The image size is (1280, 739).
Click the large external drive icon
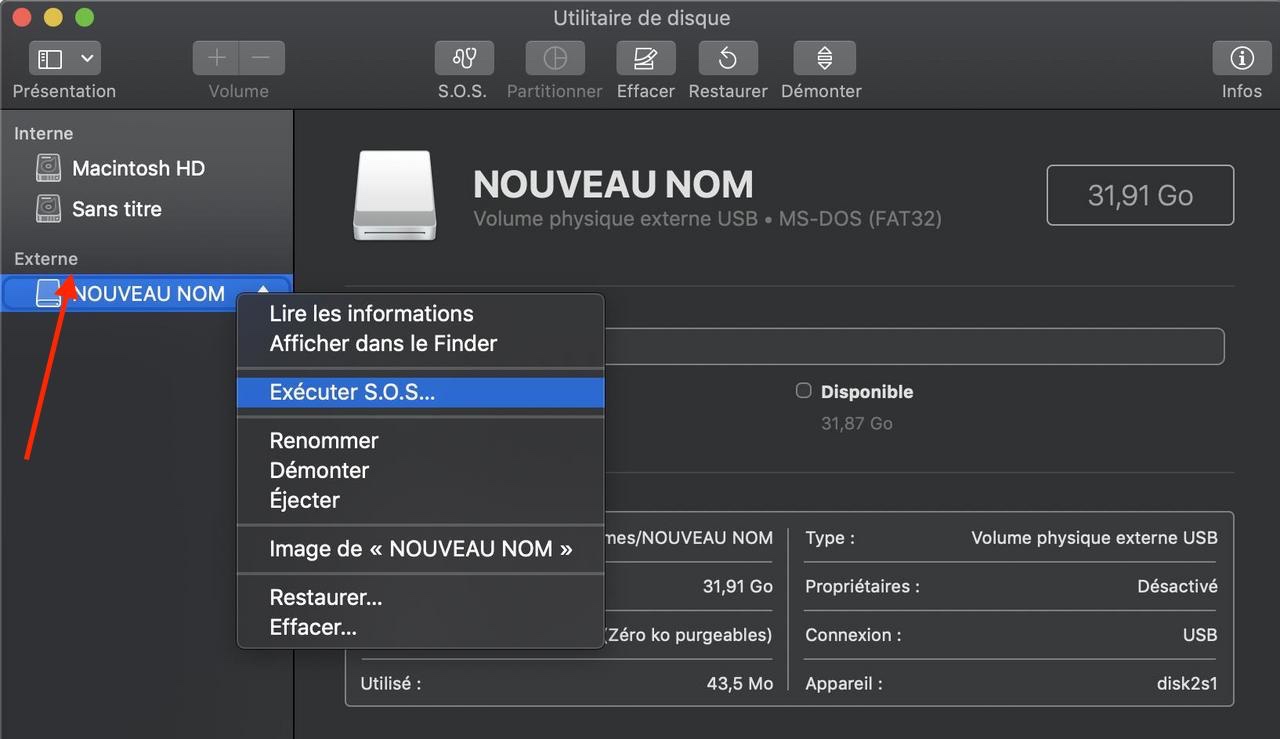[394, 195]
